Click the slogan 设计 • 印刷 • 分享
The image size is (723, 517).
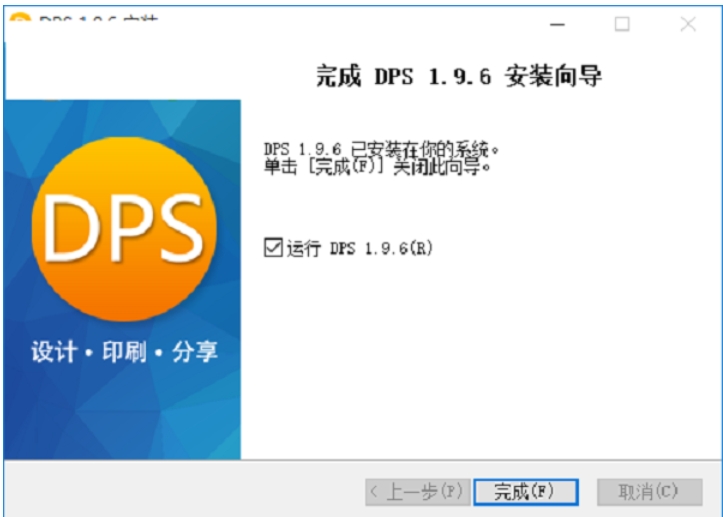coord(124,352)
